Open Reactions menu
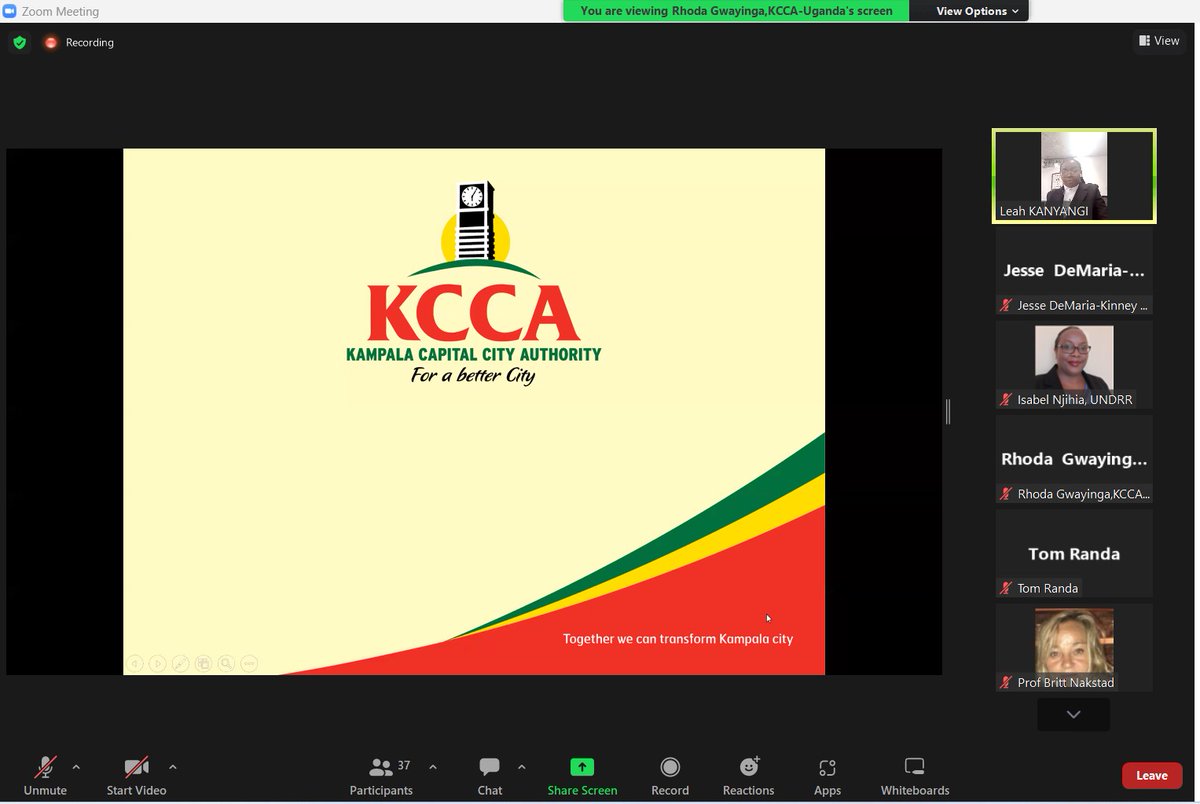This screenshot has height=804, width=1200. 749,776
